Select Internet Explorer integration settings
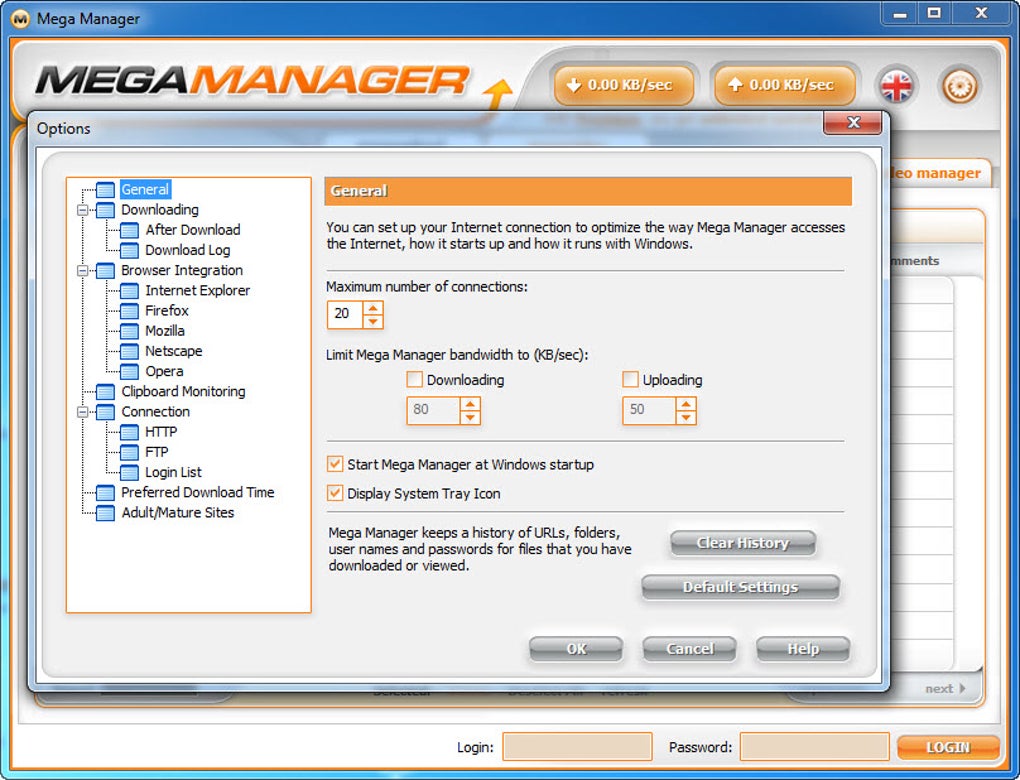The width and height of the screenshot is (1020, 780). [197, 290]
